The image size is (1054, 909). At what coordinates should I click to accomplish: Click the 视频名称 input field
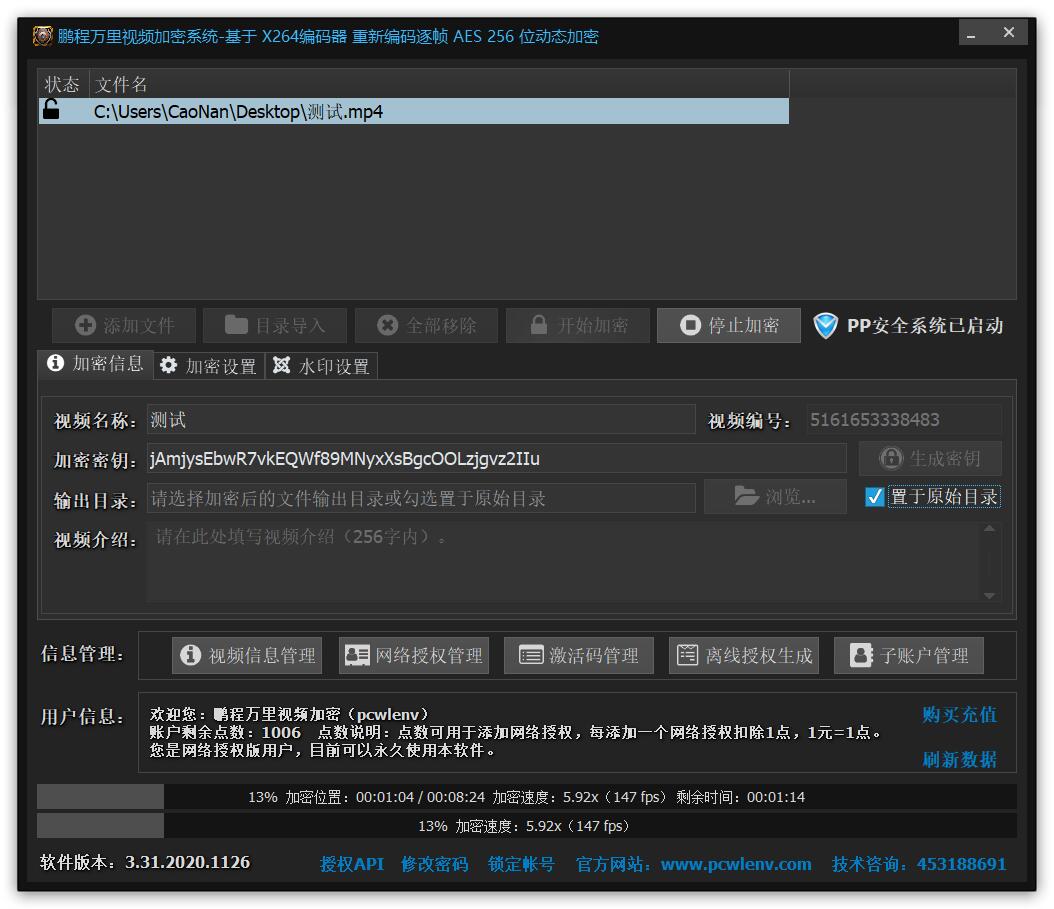coord(421,420)
